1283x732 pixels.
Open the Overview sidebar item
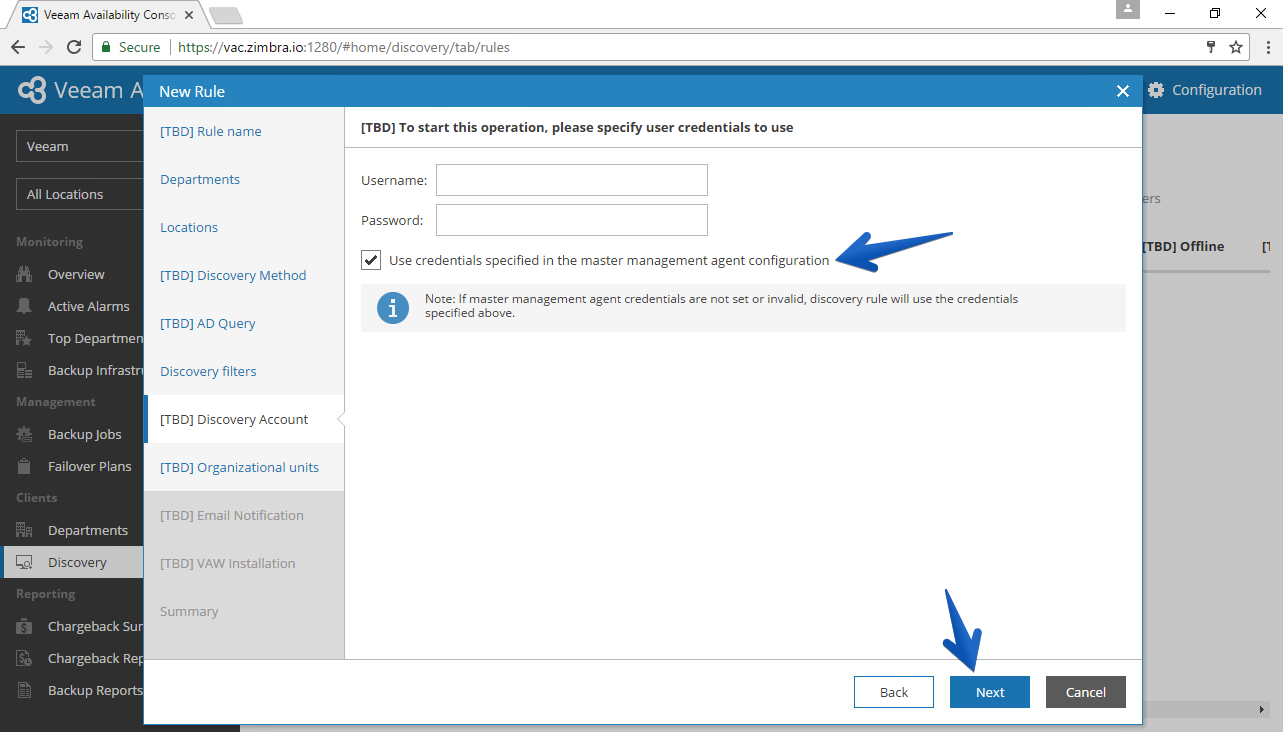(76, 275)
